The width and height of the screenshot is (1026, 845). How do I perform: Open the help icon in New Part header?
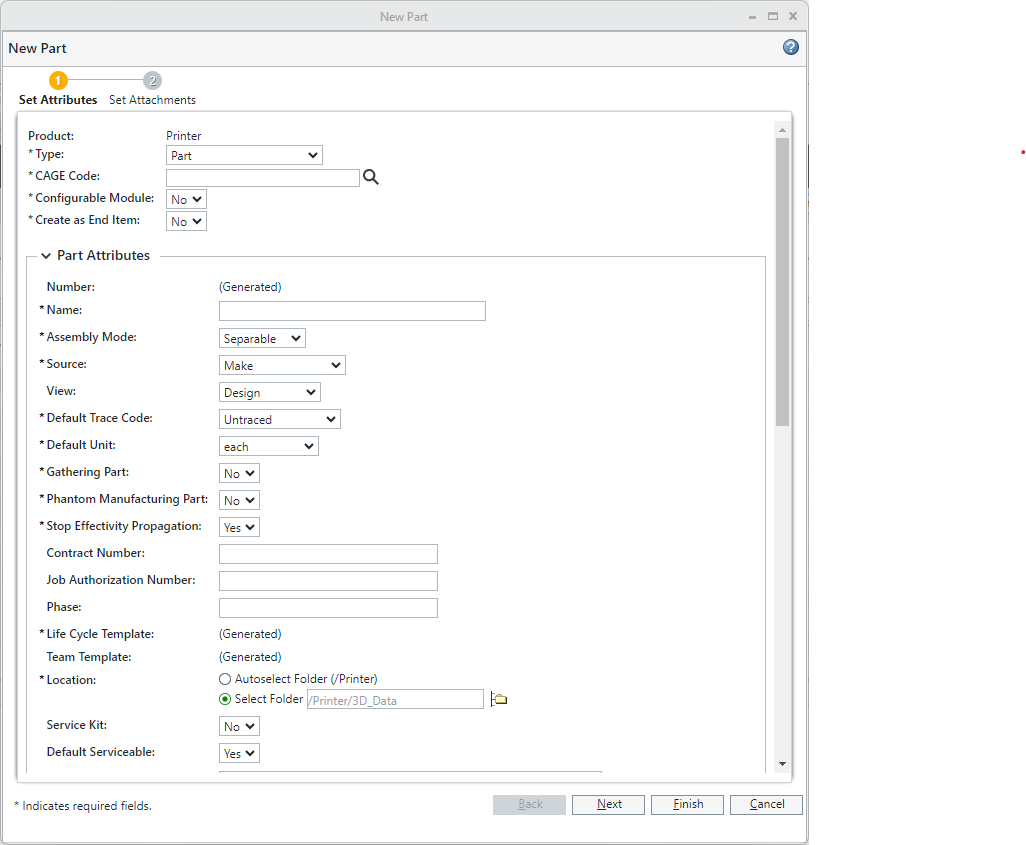pyautogui.click(x=790, y=47)
